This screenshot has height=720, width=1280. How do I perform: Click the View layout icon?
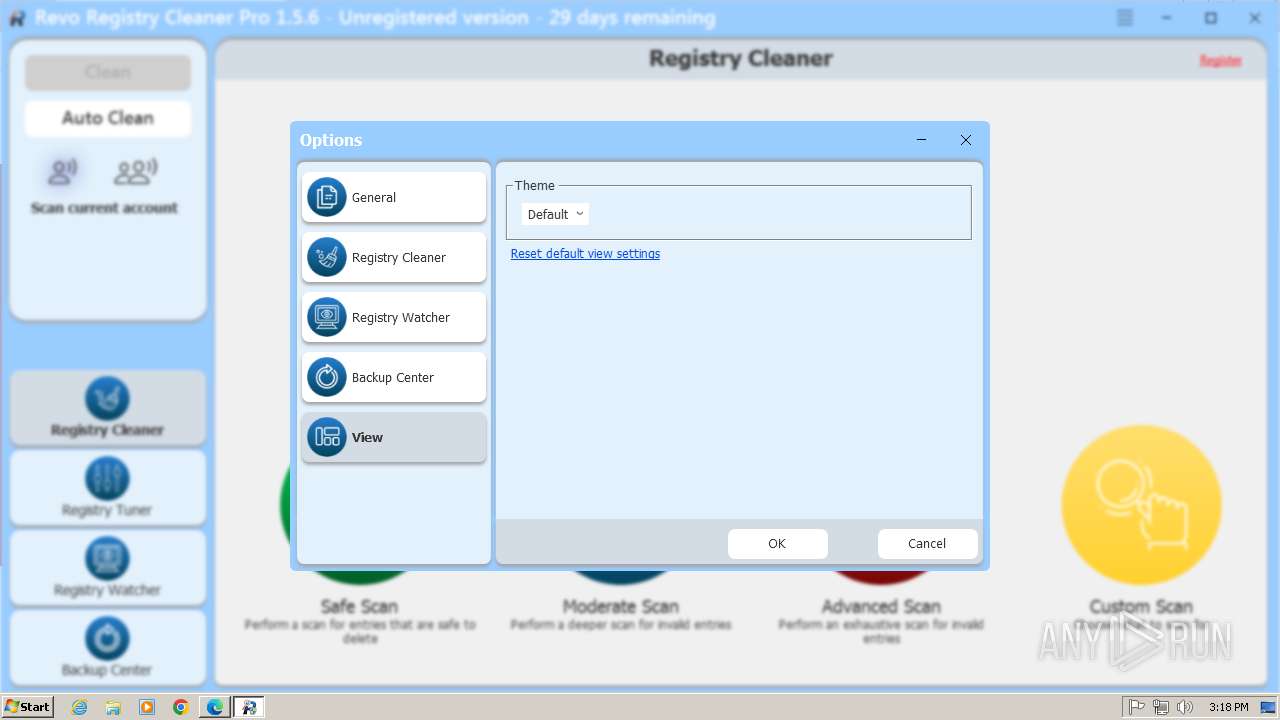(x=327, y=437)
